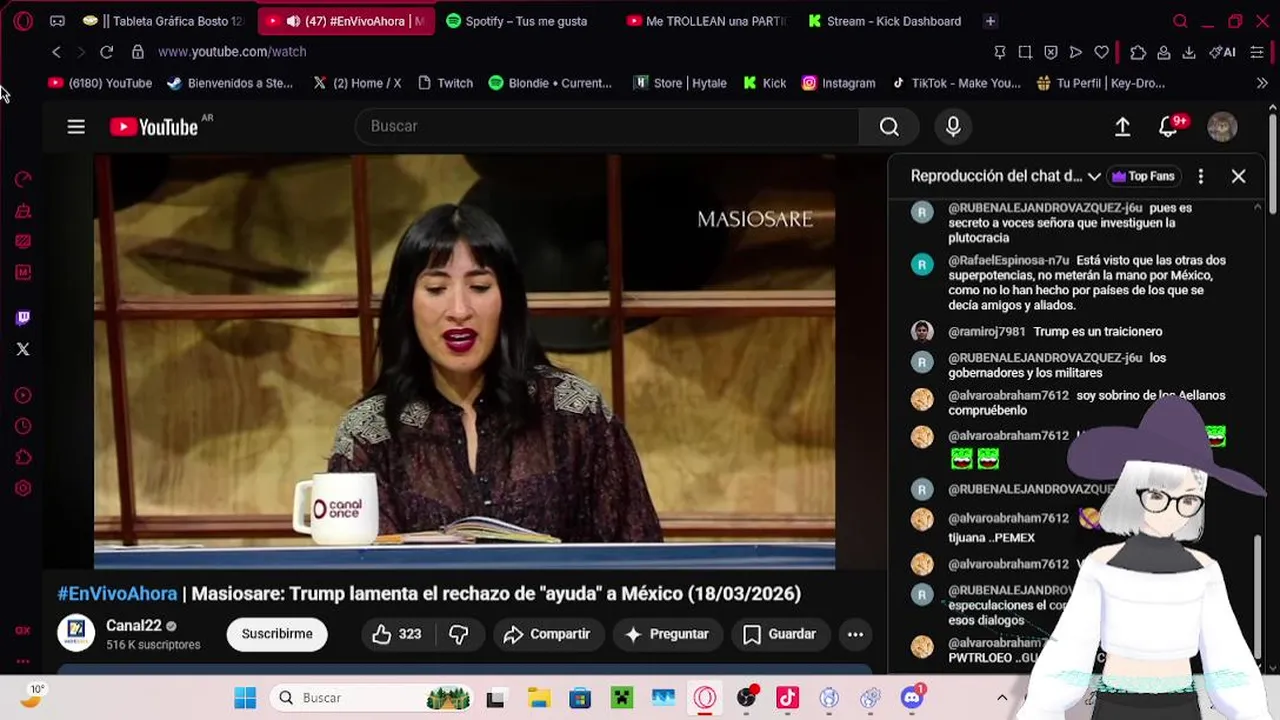Open Twitch in the Opera sidebar
The image size is (1280, 720).
23,318
